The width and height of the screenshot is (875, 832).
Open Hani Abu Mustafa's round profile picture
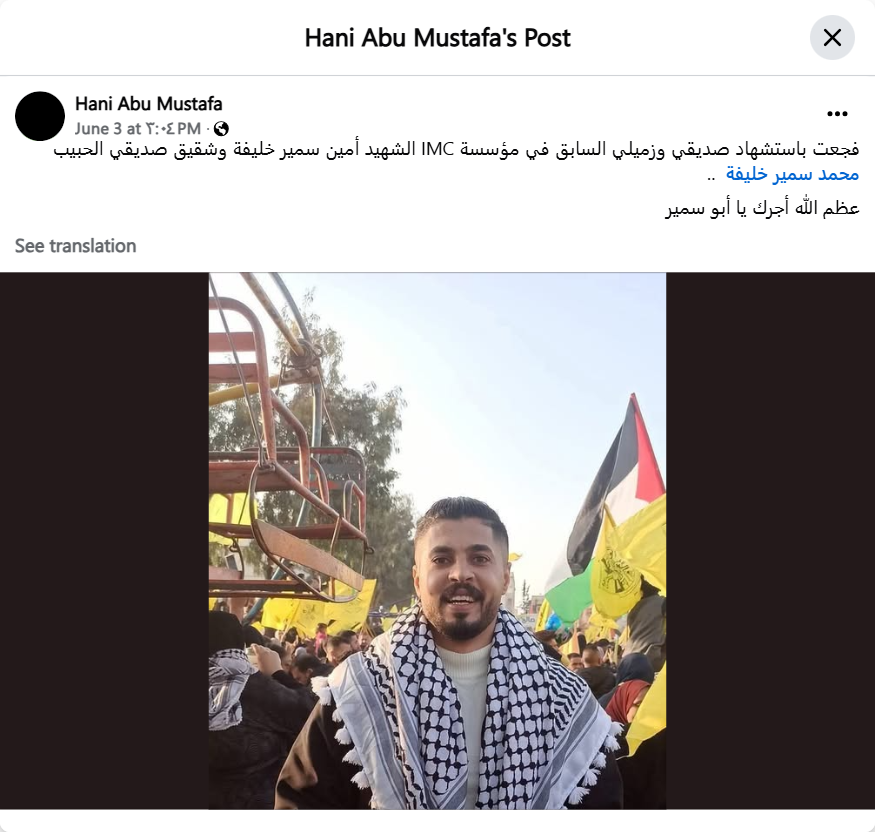[x=40, y=116]
